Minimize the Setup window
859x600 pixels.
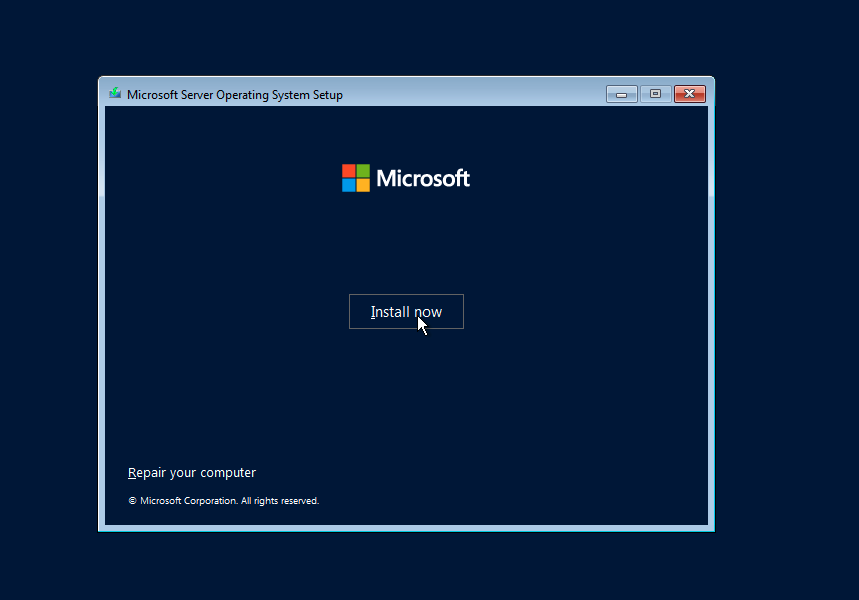coord(621,94)
